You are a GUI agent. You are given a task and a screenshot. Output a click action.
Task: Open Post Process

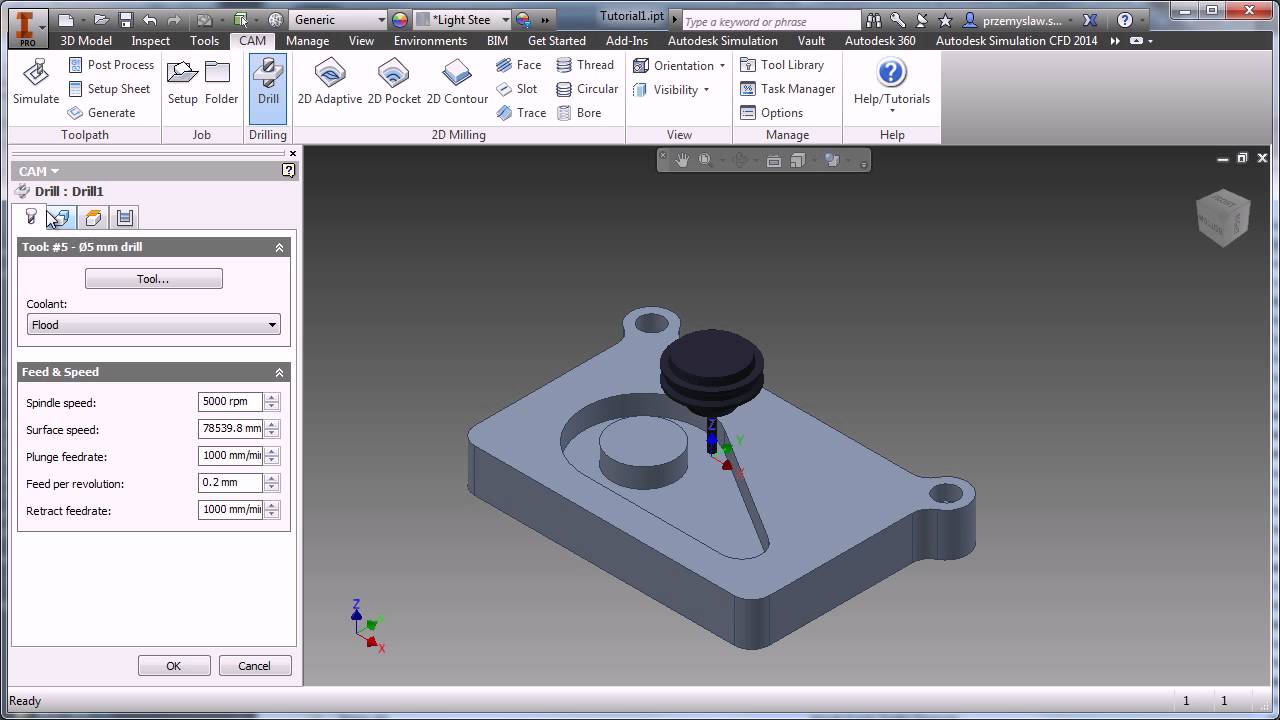click(x=111, y=64)
